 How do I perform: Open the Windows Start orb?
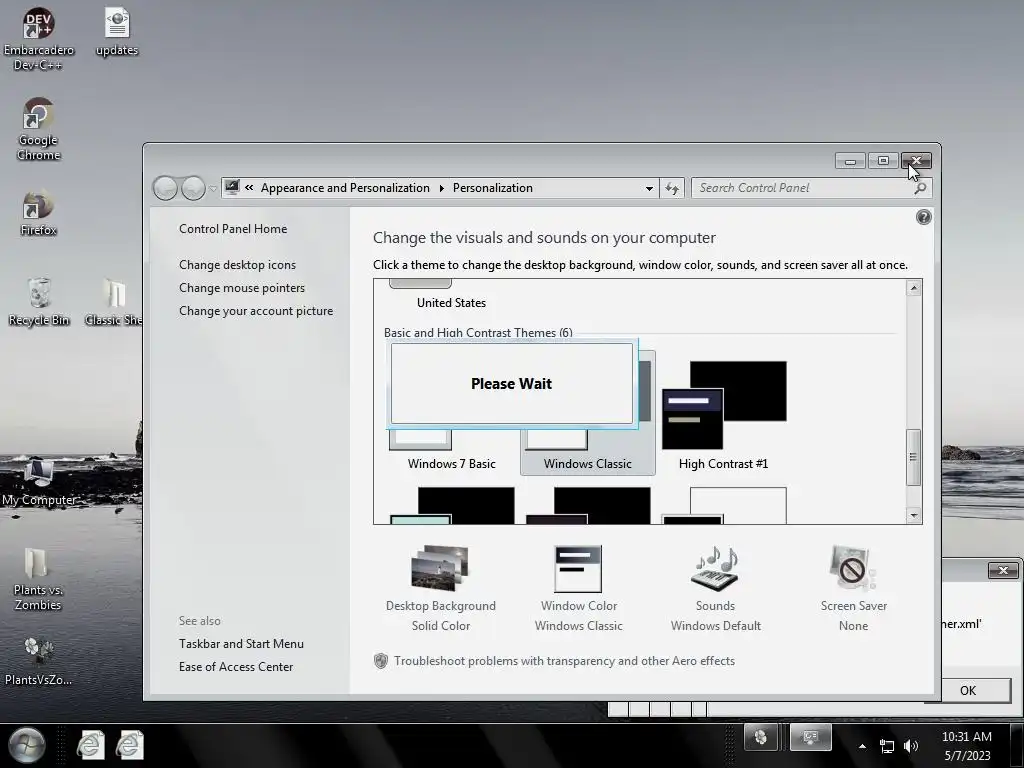pos(27,744)
